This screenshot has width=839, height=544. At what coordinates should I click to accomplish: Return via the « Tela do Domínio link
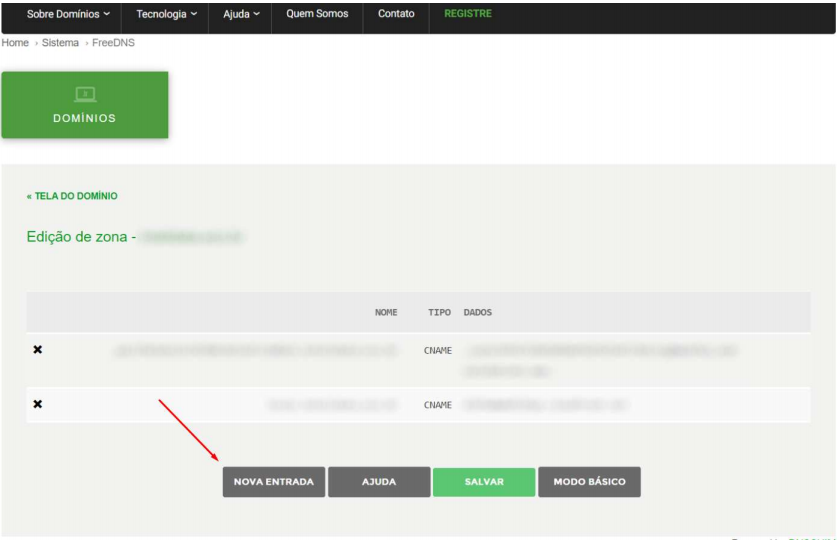tap(72, 196)
